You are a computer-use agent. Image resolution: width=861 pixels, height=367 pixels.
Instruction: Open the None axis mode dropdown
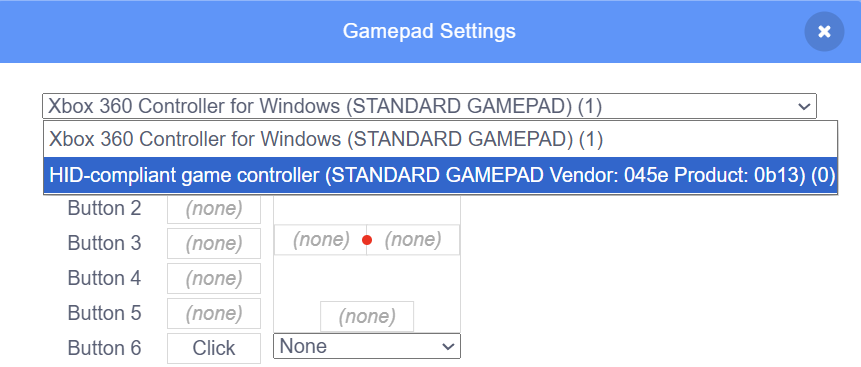(x=367, y=346)
